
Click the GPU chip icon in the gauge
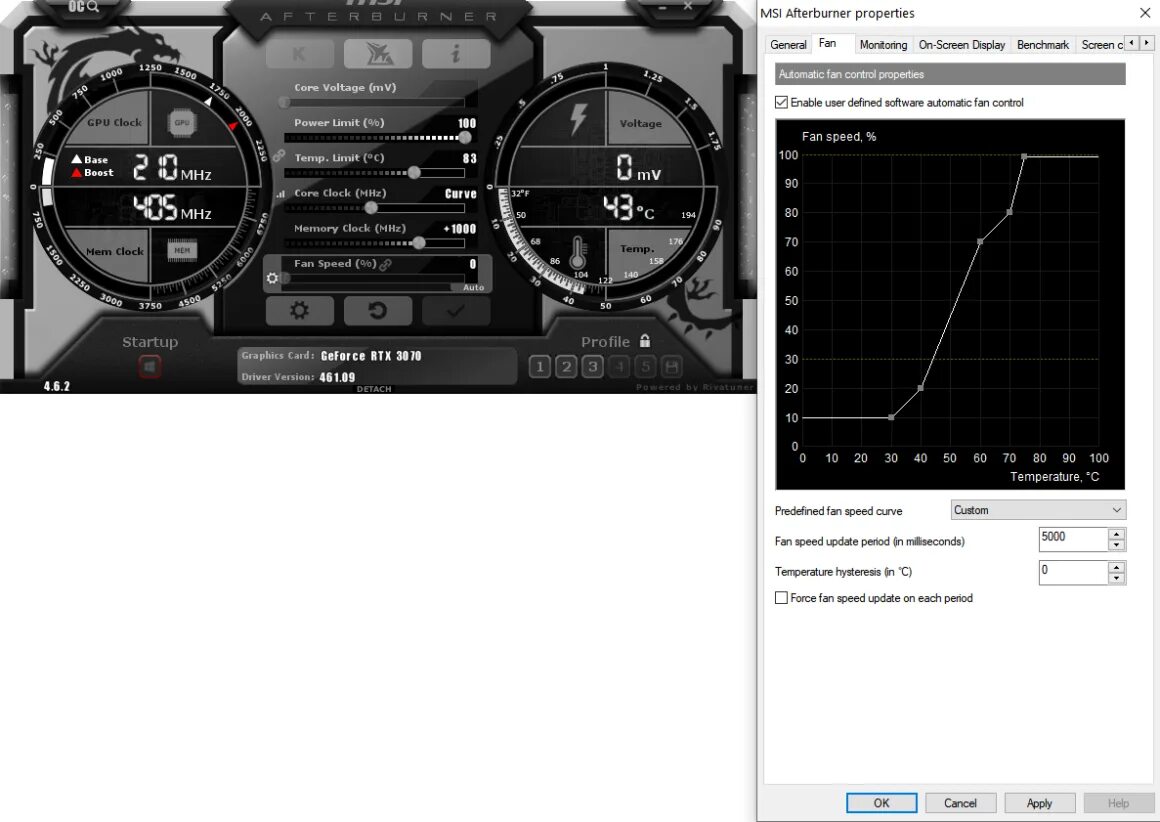182,123
